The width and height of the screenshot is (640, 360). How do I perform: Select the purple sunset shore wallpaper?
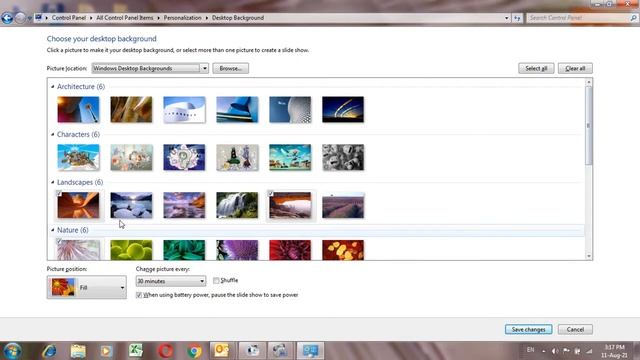[184, 205]
